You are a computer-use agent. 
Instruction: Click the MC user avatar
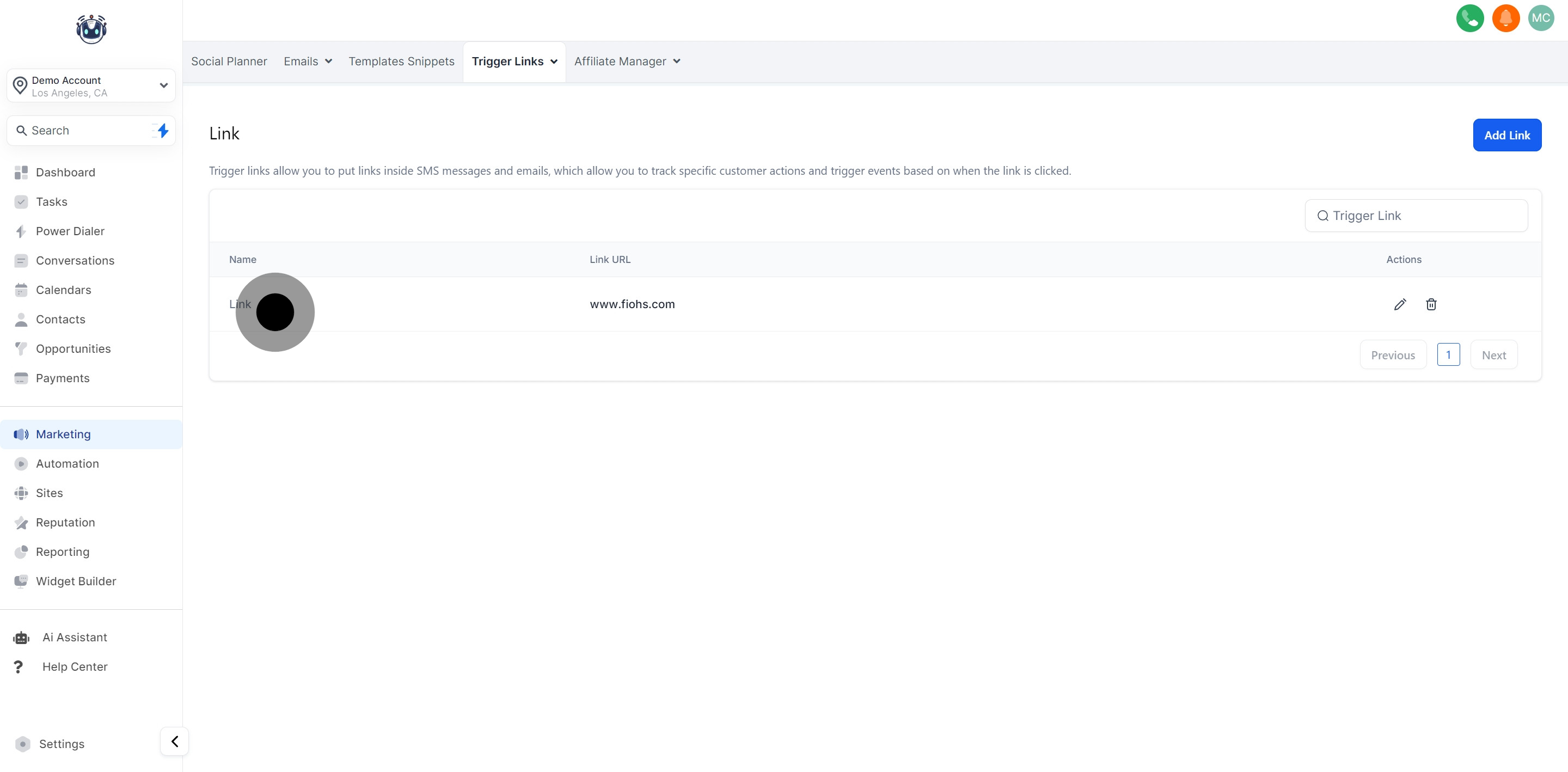pyautogui.click(x=1541, y=19)
